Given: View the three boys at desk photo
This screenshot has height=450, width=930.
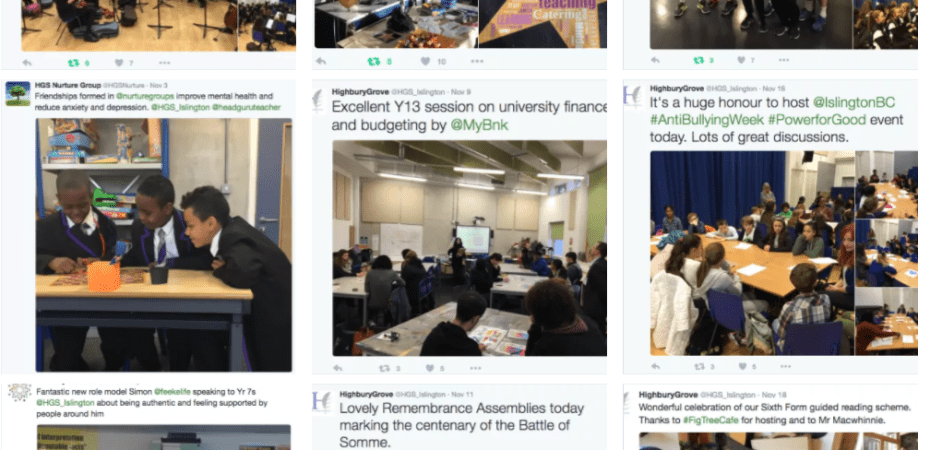Looking at the screenshot, I should point(164,245).
